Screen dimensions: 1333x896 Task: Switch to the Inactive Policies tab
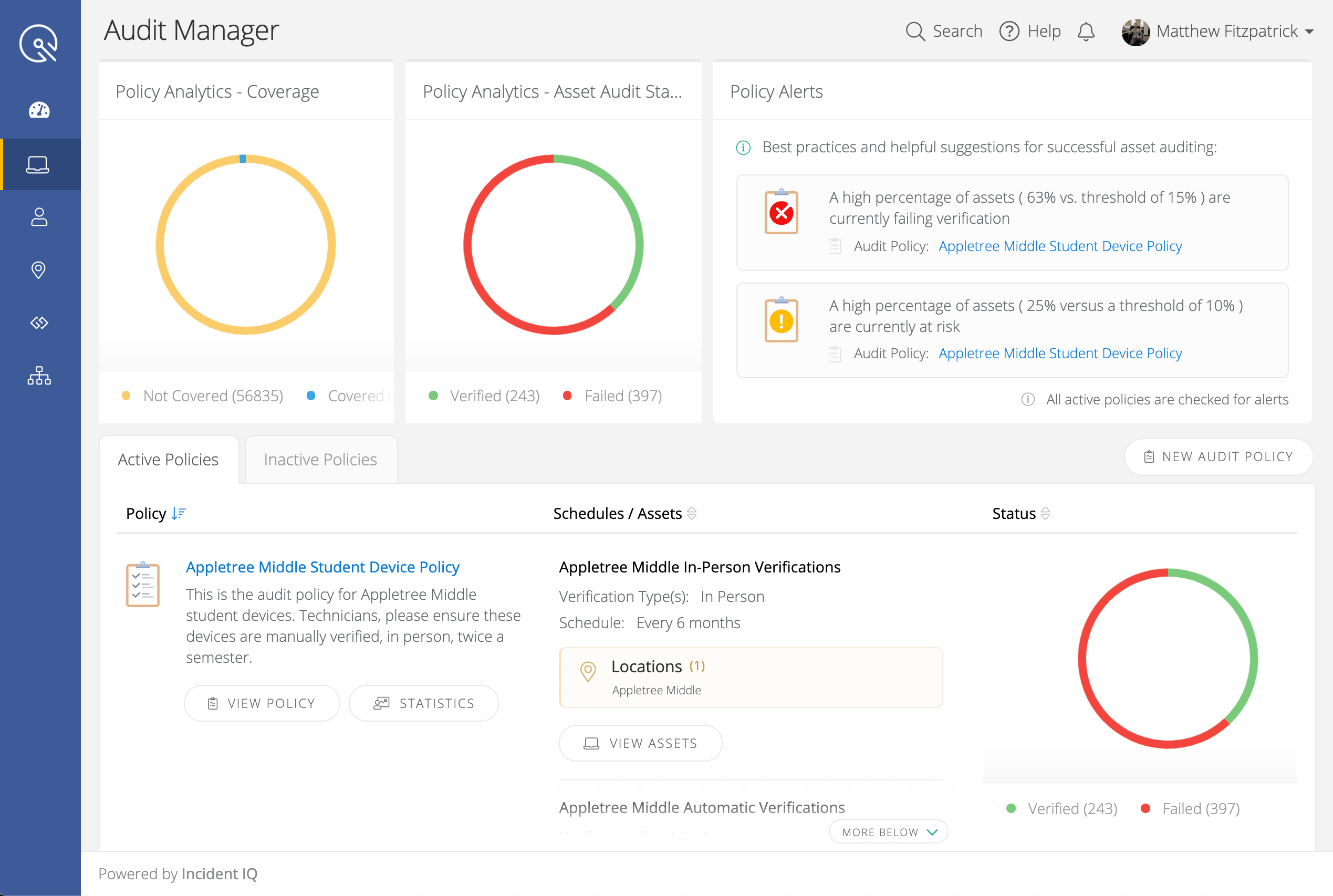click(320, 459)
